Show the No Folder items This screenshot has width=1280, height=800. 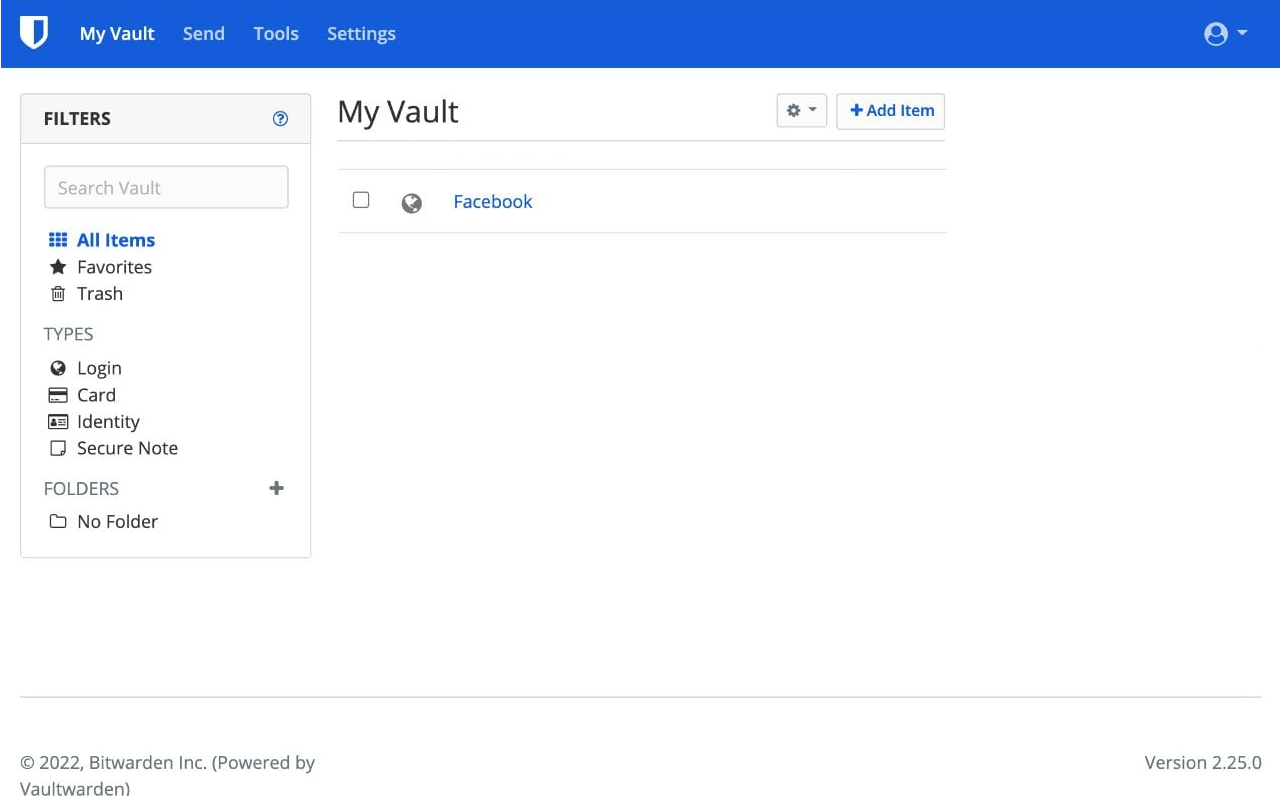tap(117, 521)
